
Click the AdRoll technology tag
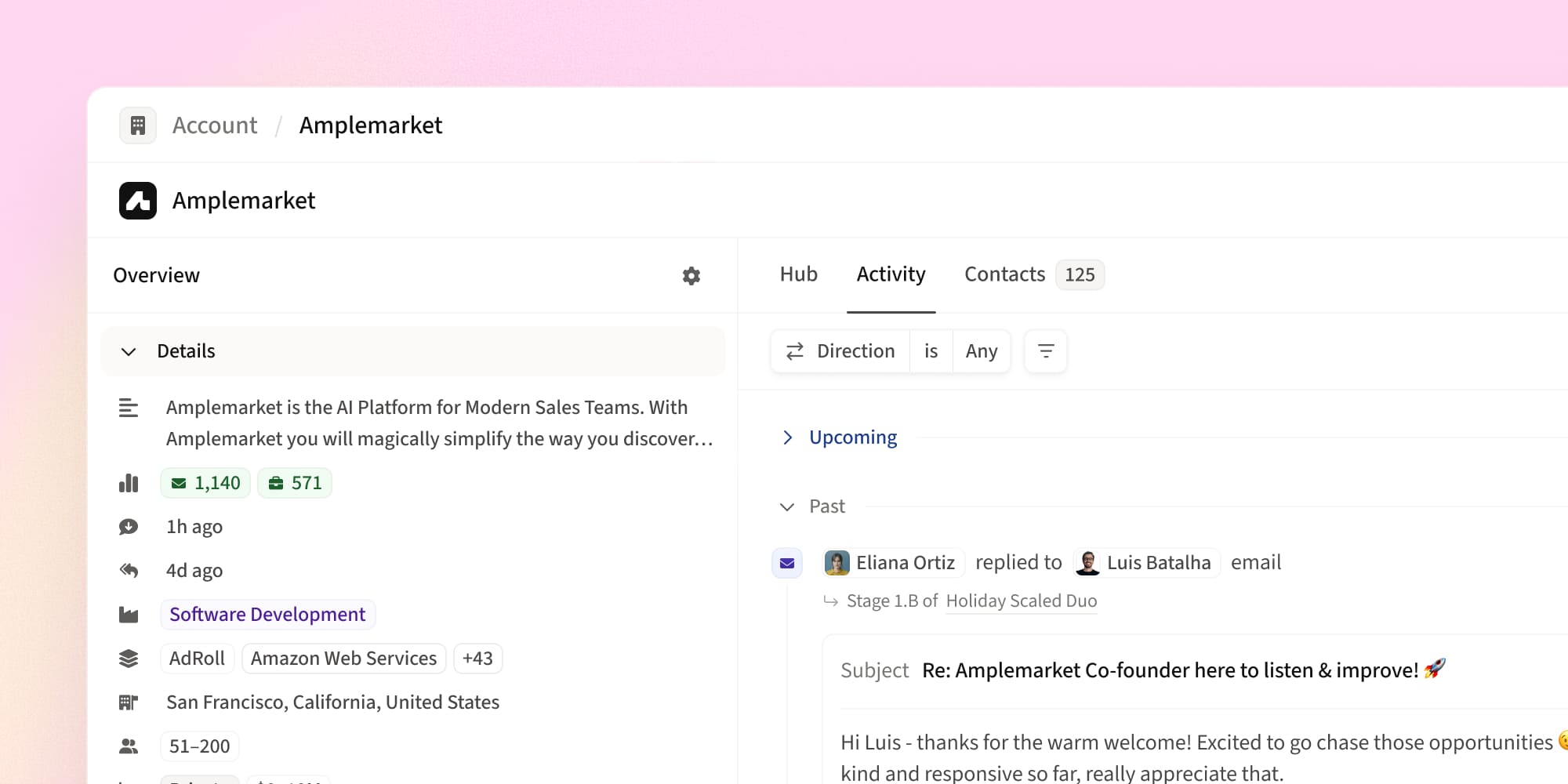[x=197, y=659]
